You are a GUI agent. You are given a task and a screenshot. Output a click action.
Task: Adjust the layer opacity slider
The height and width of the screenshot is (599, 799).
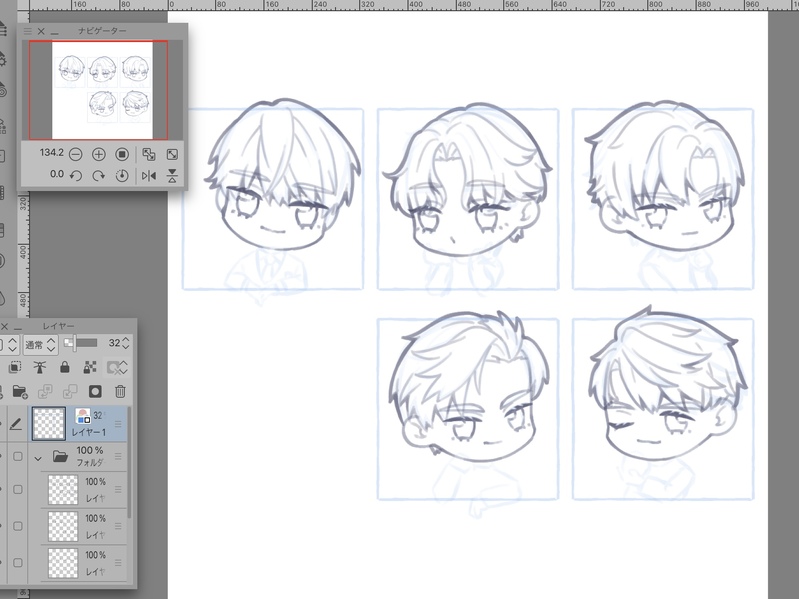[x=81, y=343]
